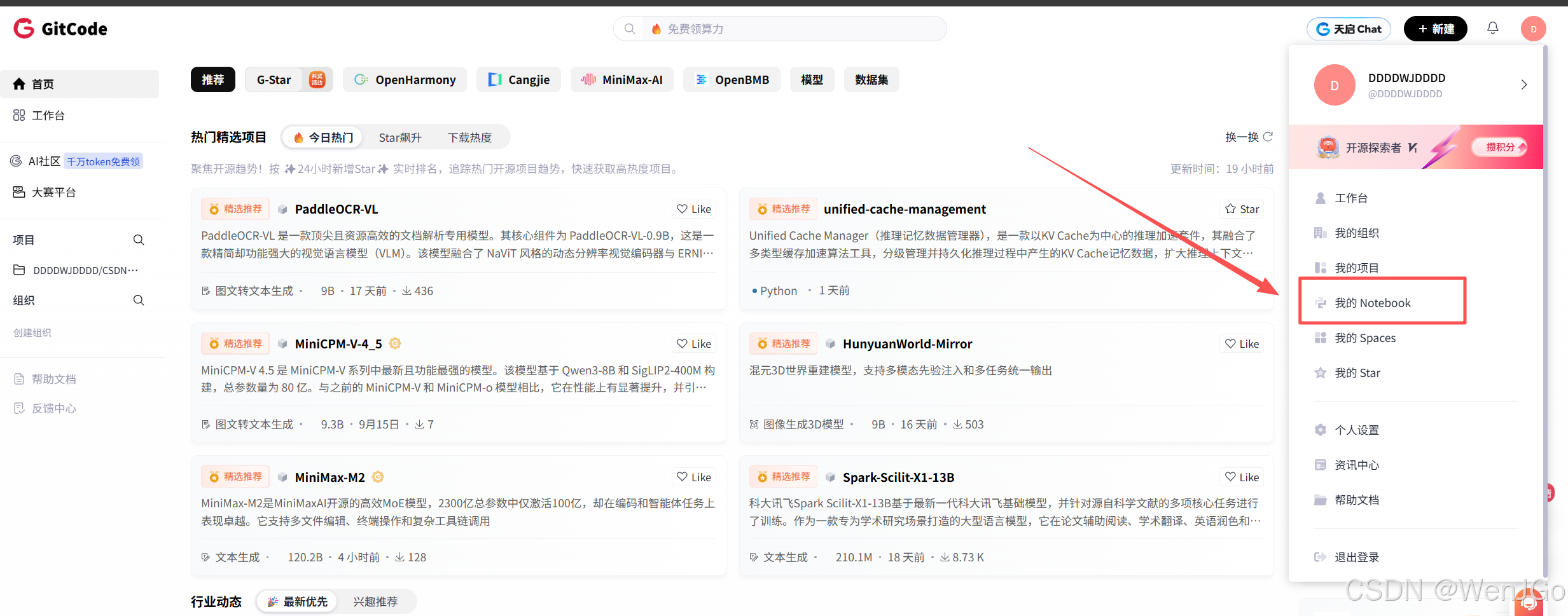Click the 帮助文档 document icon in sidebar

[19, 379]
